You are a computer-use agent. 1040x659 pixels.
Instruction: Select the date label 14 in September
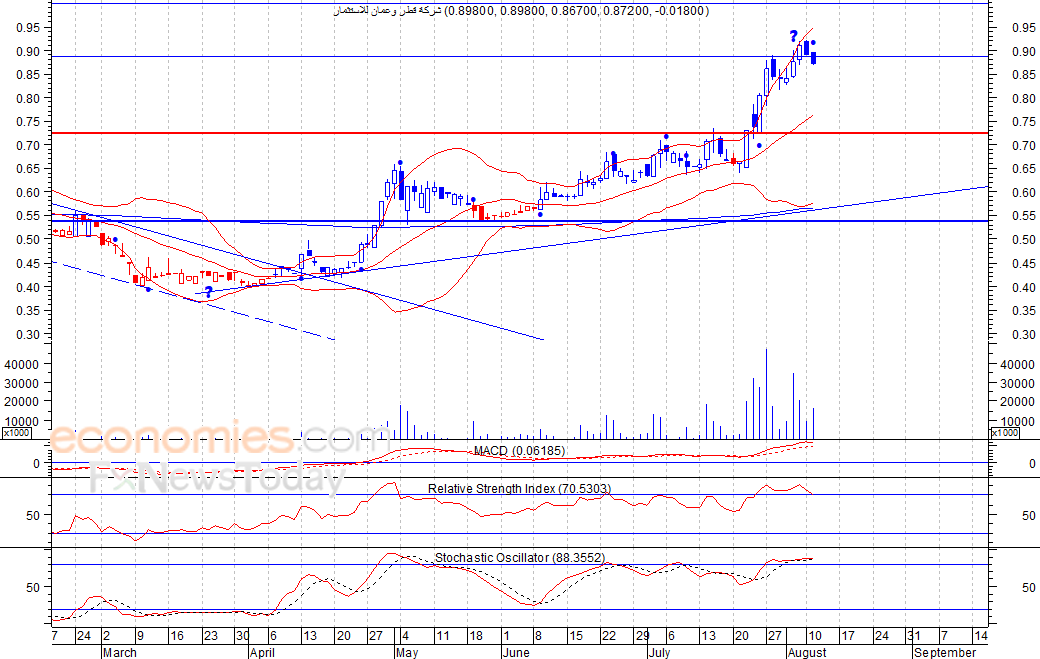[x=980, y=636]
